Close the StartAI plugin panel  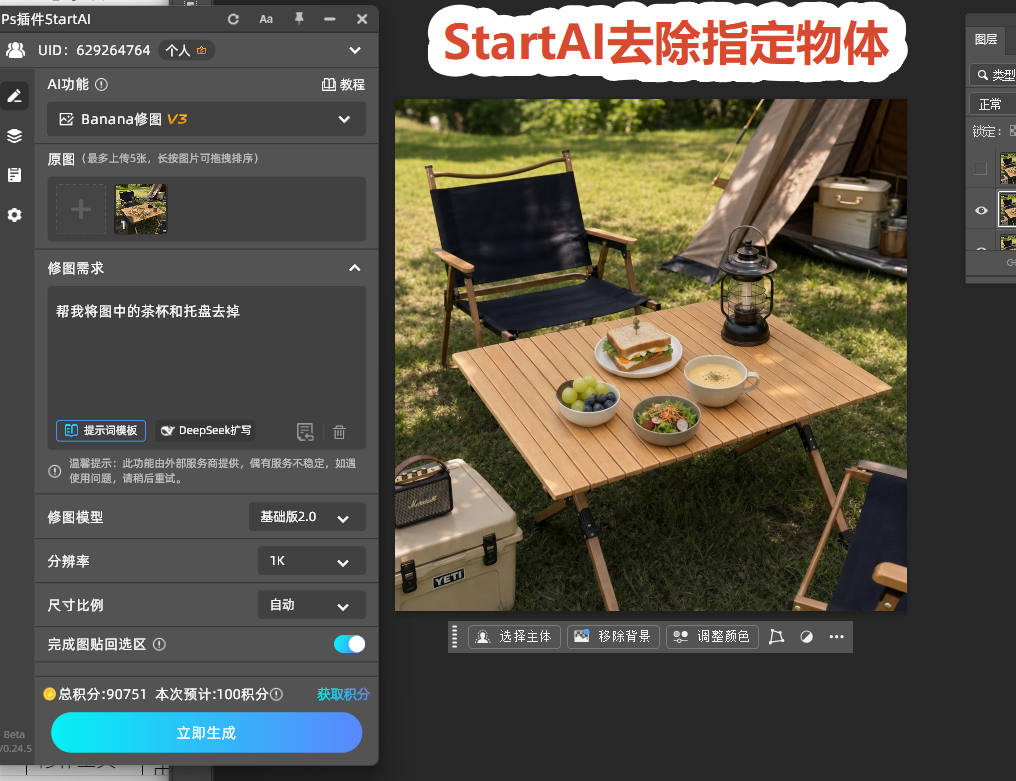[x=362, y=19]
